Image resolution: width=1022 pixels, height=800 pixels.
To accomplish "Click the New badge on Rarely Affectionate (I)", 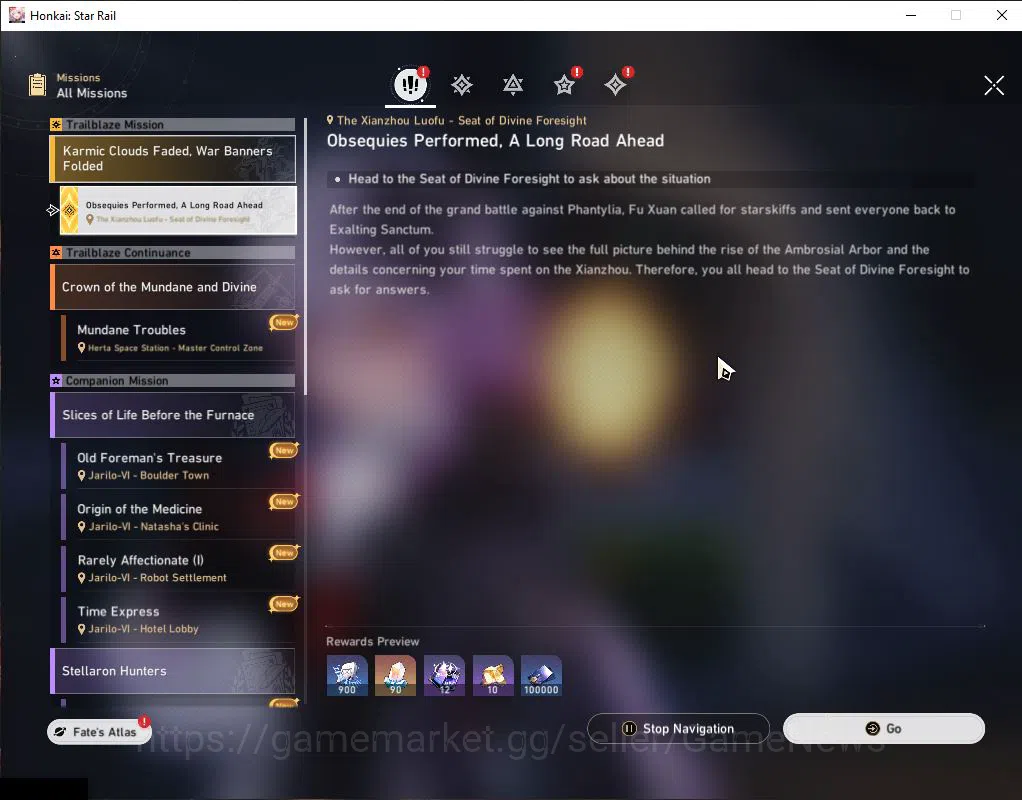I will pos(284,552).
